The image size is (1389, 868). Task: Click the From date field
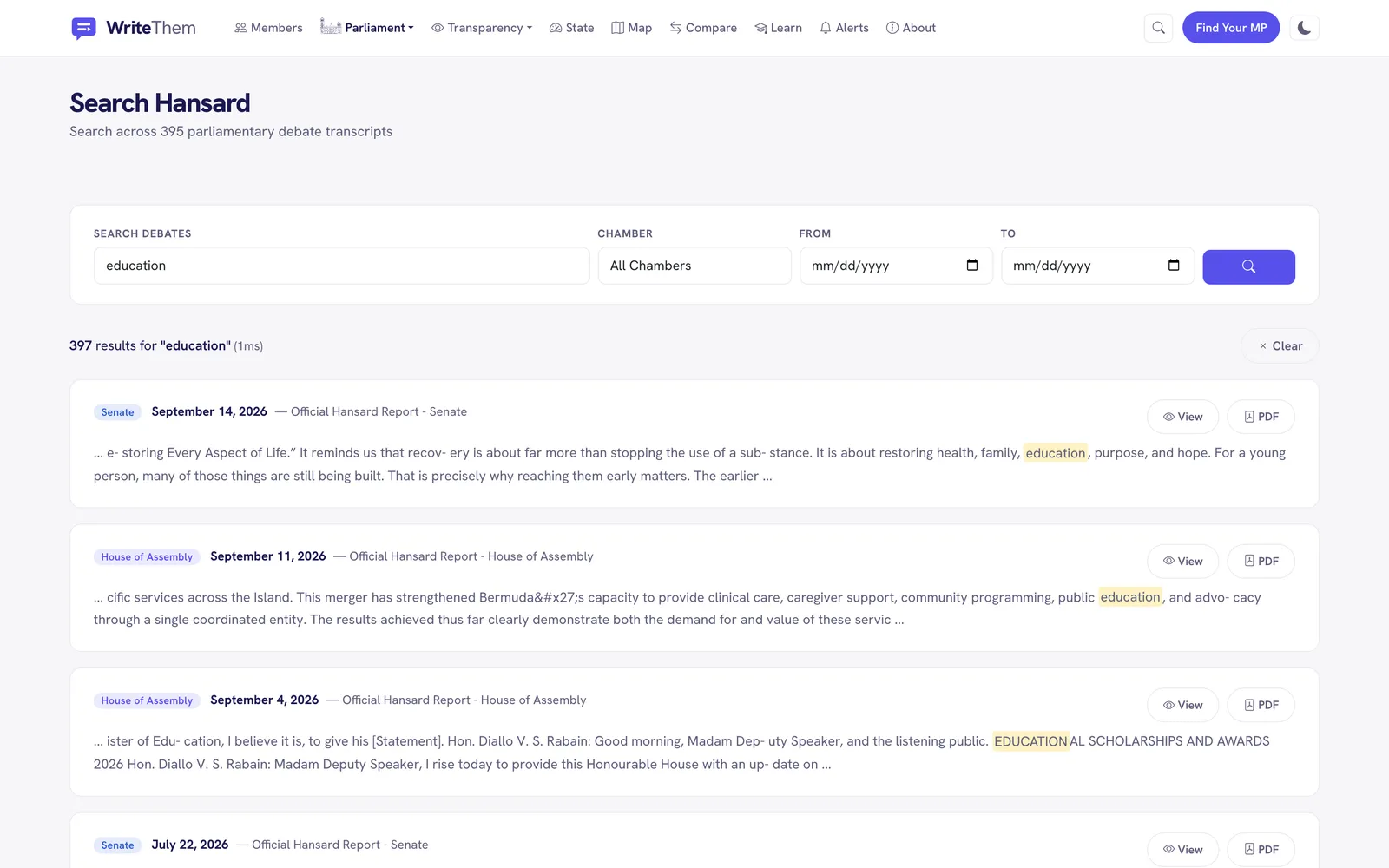click(x=896, y=266)
